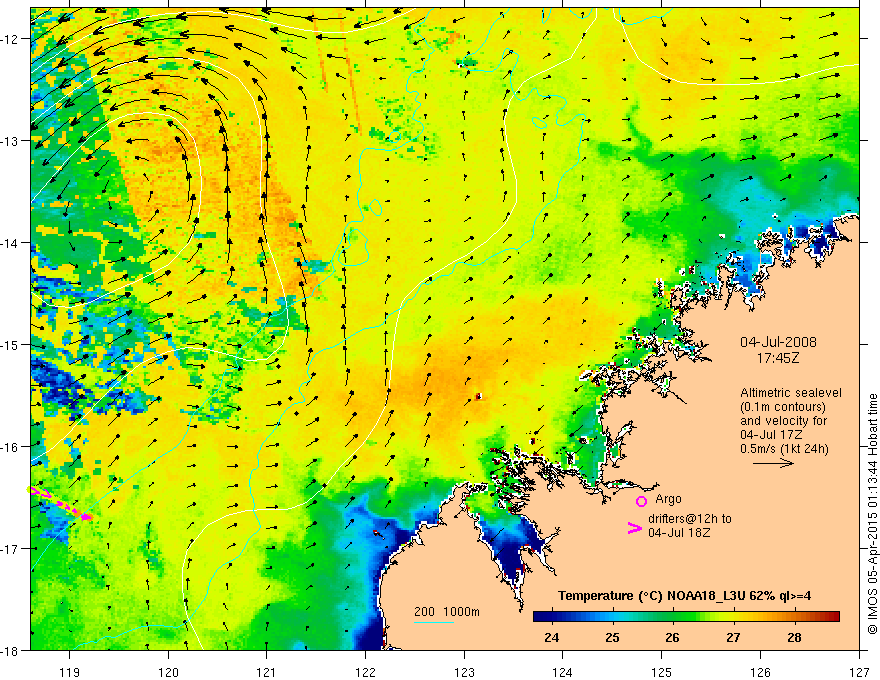The width and height of the screenshot is (880, 680).
Task: Click longitude axis label 126
Action: pyautogui.click(x=760, y=672)
